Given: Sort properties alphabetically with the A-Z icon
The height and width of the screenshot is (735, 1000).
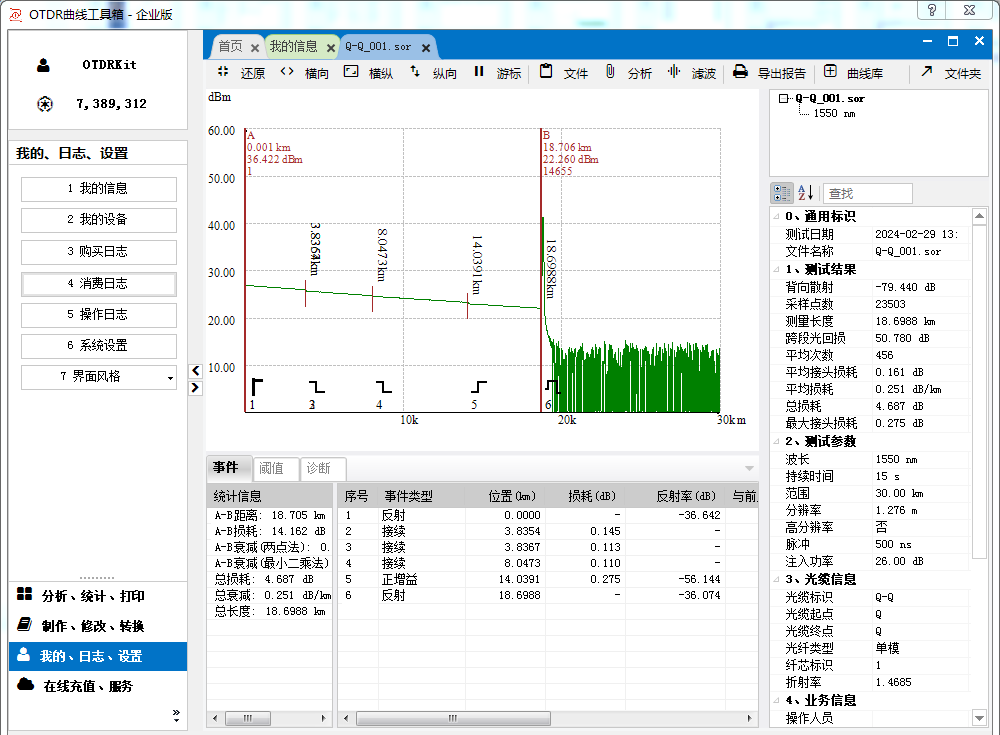Looking at the screenshot, I should (806, 193).
